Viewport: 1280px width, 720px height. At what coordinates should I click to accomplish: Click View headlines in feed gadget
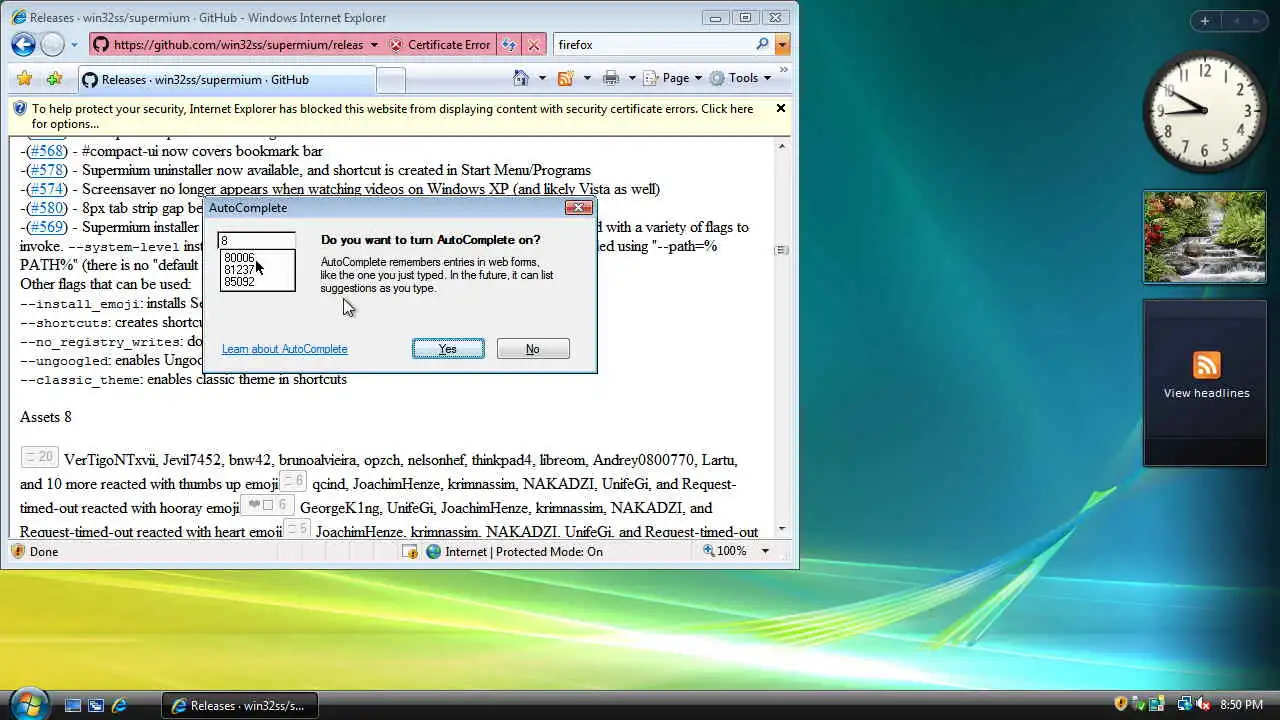click(x=1206, y=393)
